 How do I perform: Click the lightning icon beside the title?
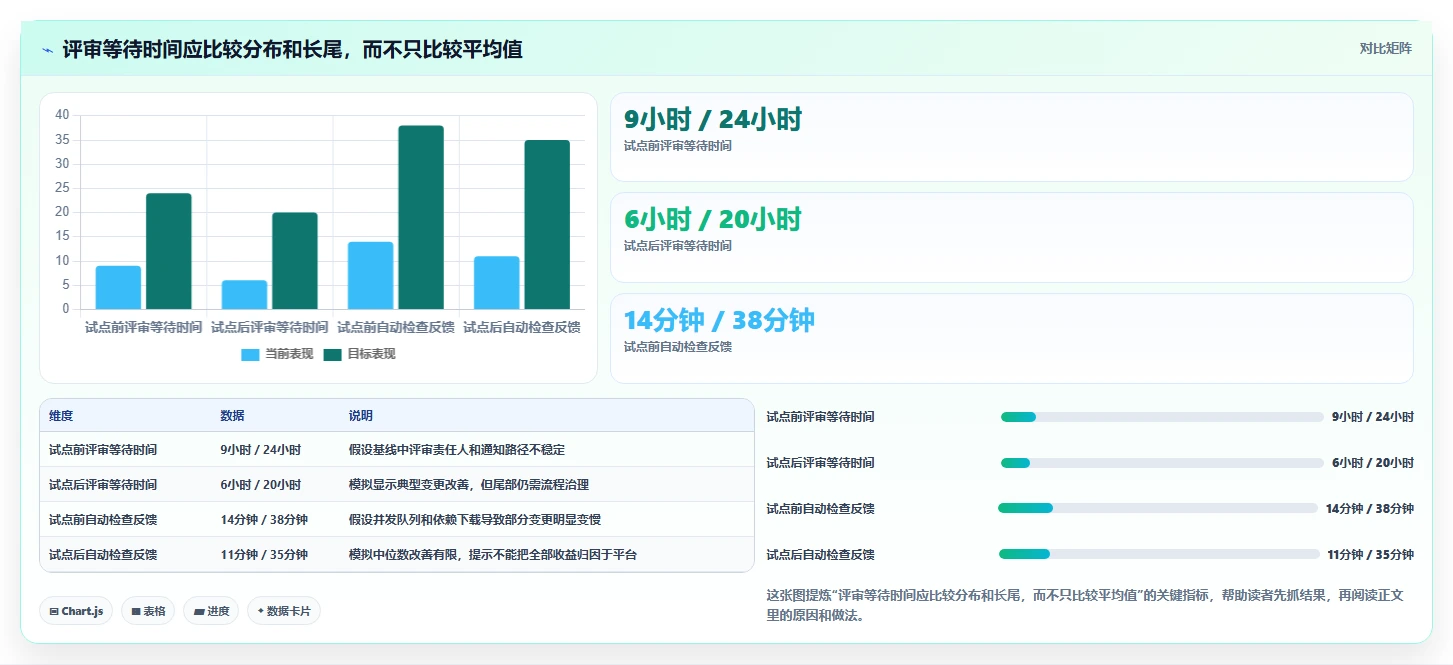(47, 50)
